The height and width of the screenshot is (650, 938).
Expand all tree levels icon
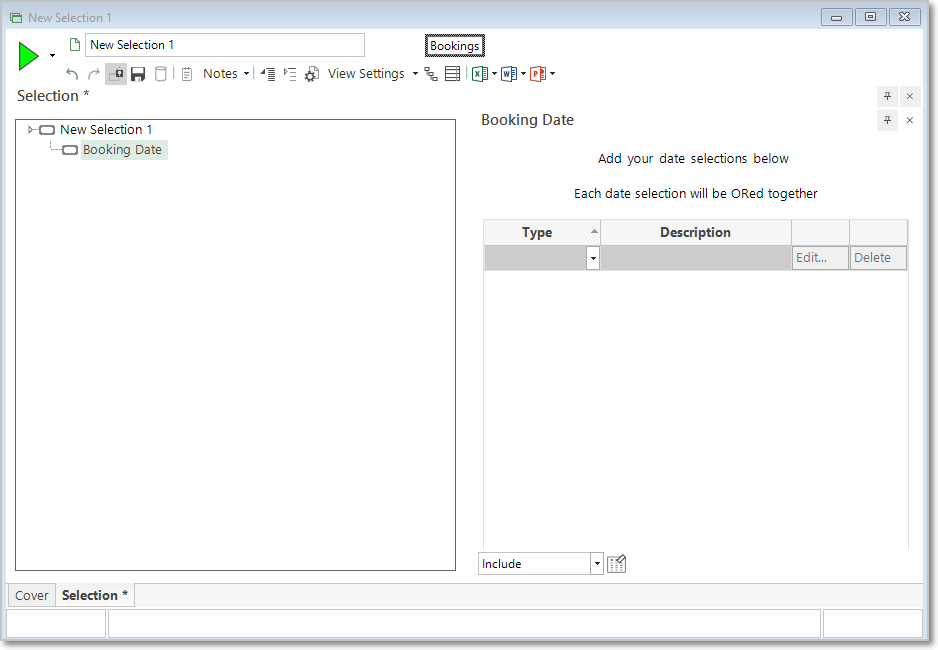(290, 74)
